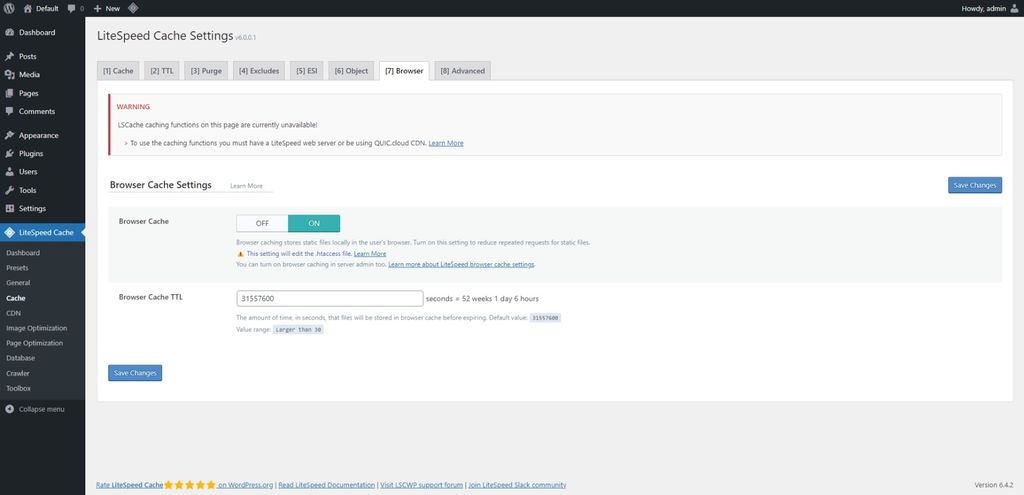Image resolution: width=1024 pixels, height=495 pixels.
Task: Click the Pages icon in sidebar
Action: (x=9, y=93)
